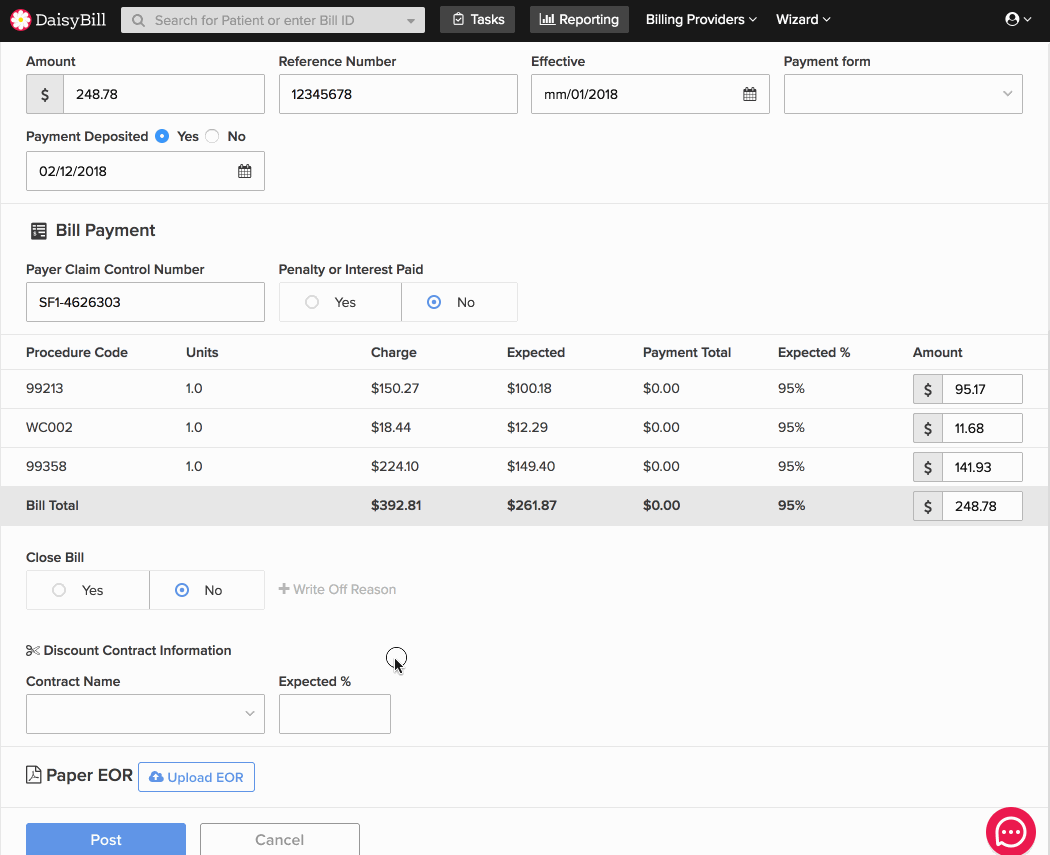Click the Paper EOR document icon
Viewport: 1050px width, 855px height.
[x=33, y=775]
